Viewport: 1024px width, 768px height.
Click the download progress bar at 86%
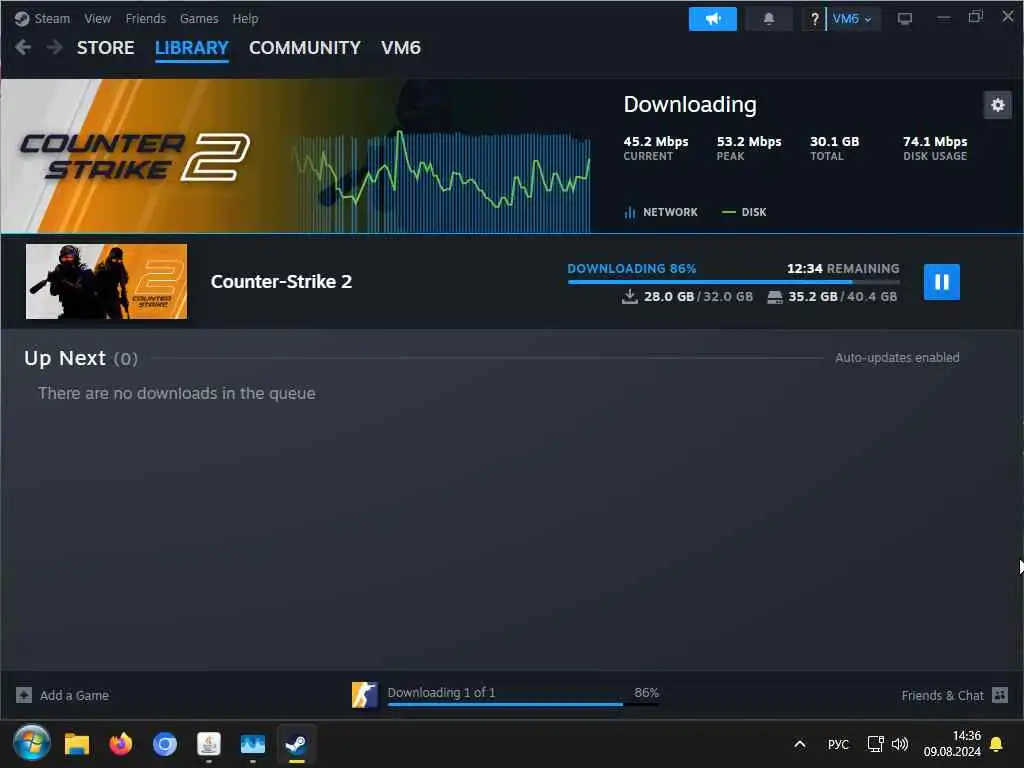click(733, 282)
